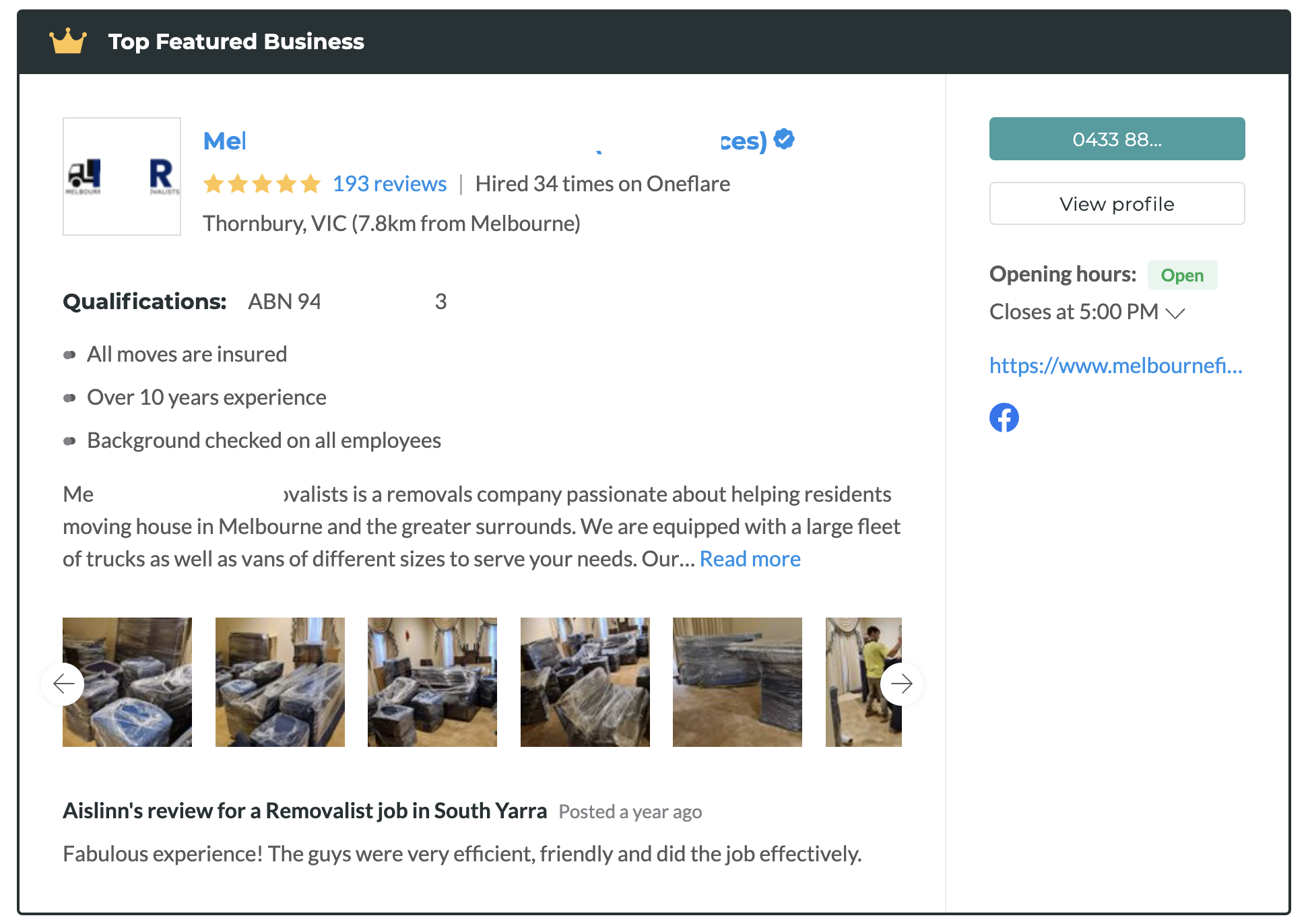Reveal the 0433 88... phone number

tap(1117, 139)
